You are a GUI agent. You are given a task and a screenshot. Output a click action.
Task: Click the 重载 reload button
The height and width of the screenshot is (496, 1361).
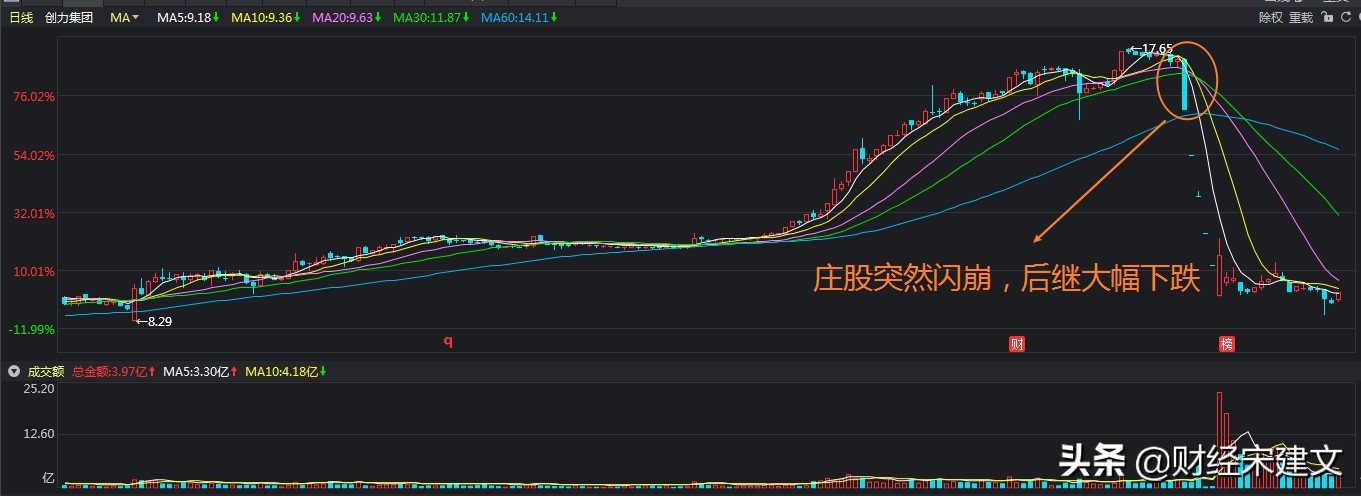click(1301, 18)
